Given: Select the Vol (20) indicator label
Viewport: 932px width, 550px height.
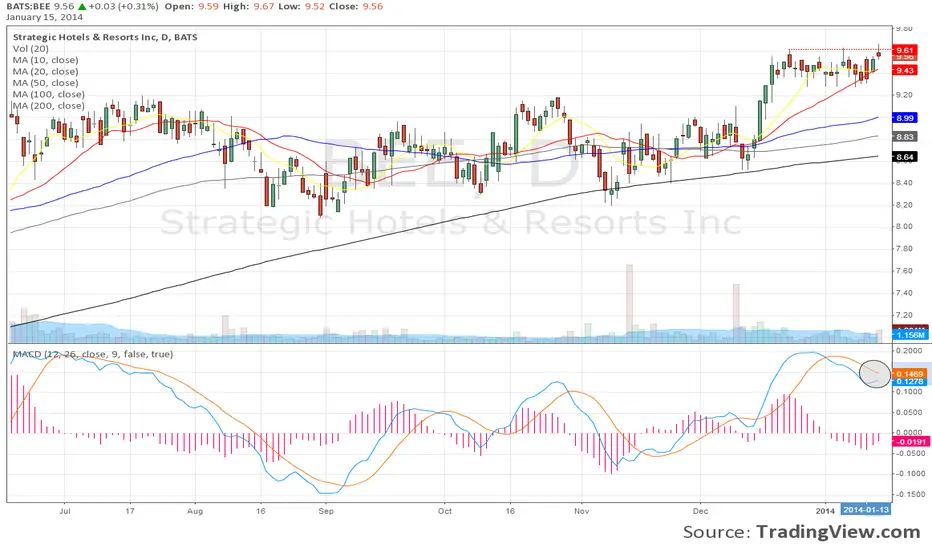Looking at the screenshot, I should pyautogui.click(x=31, y=49).
